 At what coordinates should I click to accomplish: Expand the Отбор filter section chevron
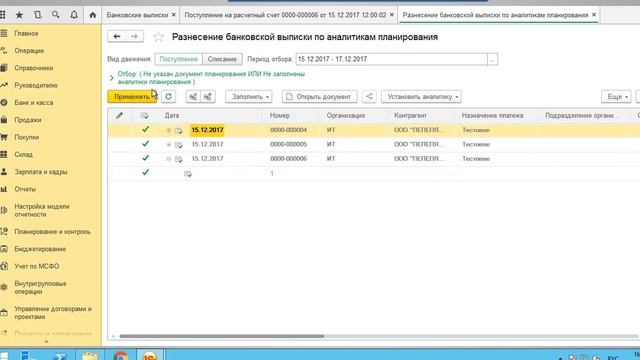(x=111, y=78)
